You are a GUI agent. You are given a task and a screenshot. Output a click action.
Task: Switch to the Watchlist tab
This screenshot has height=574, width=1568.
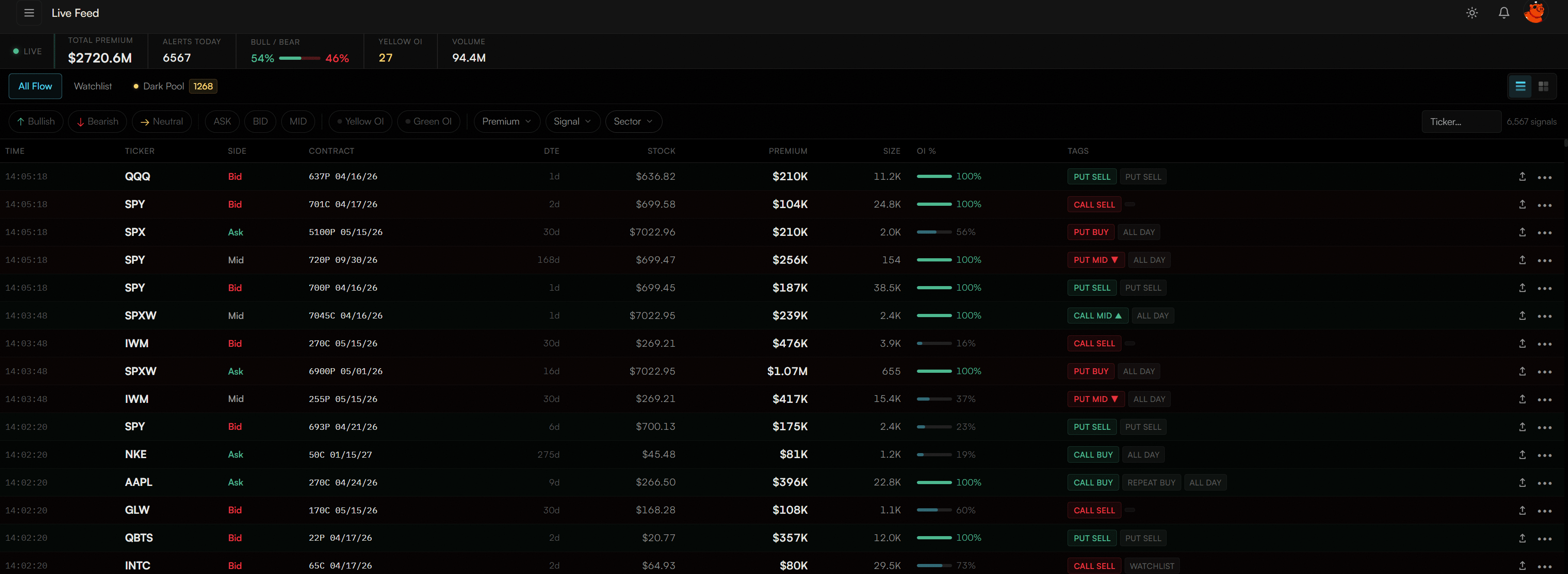click(x=93, y=86)
